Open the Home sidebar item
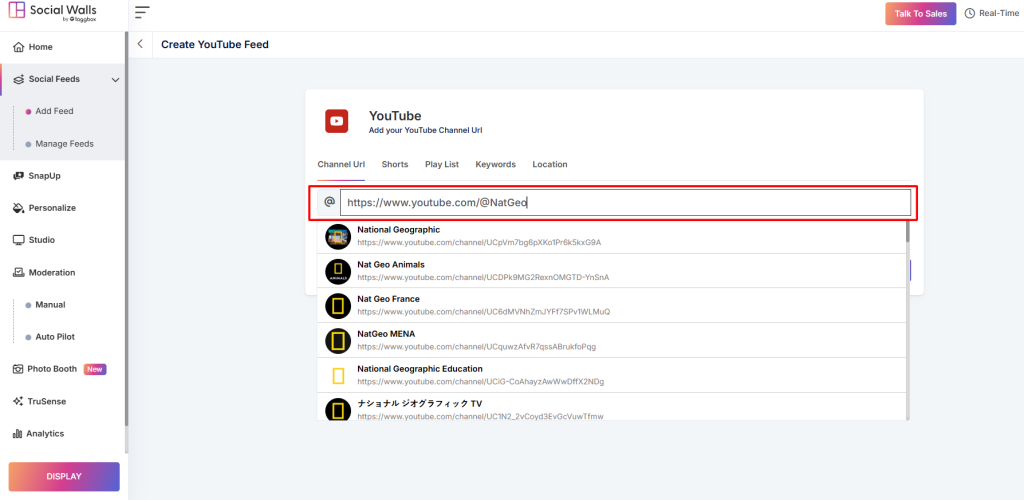 [40, 47]
